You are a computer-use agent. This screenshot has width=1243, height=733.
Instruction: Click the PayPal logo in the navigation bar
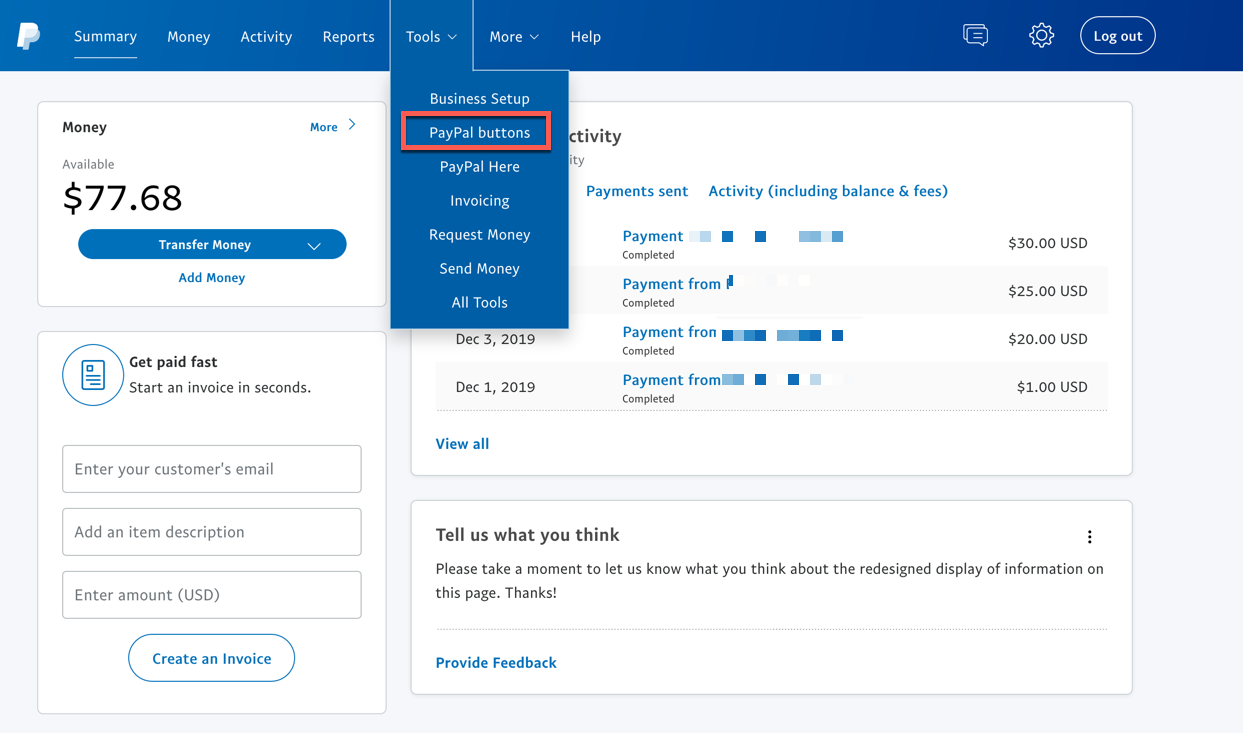click(x=29, y=36)
